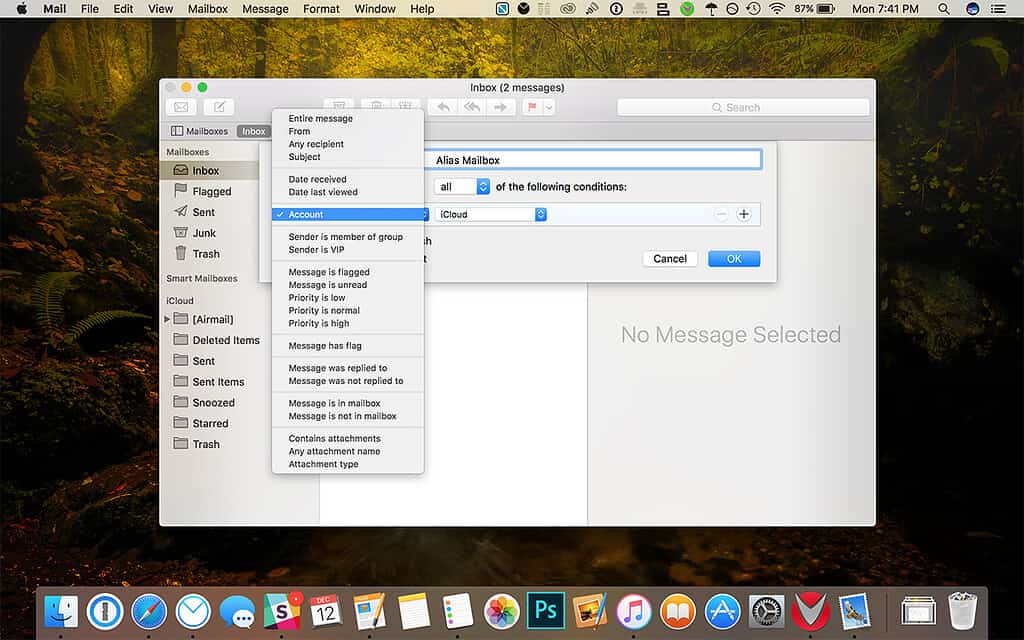This screenshot has height=640, width=1024.
Task: Select 'Sender is VIP' option
Action: tap(316, 250)
